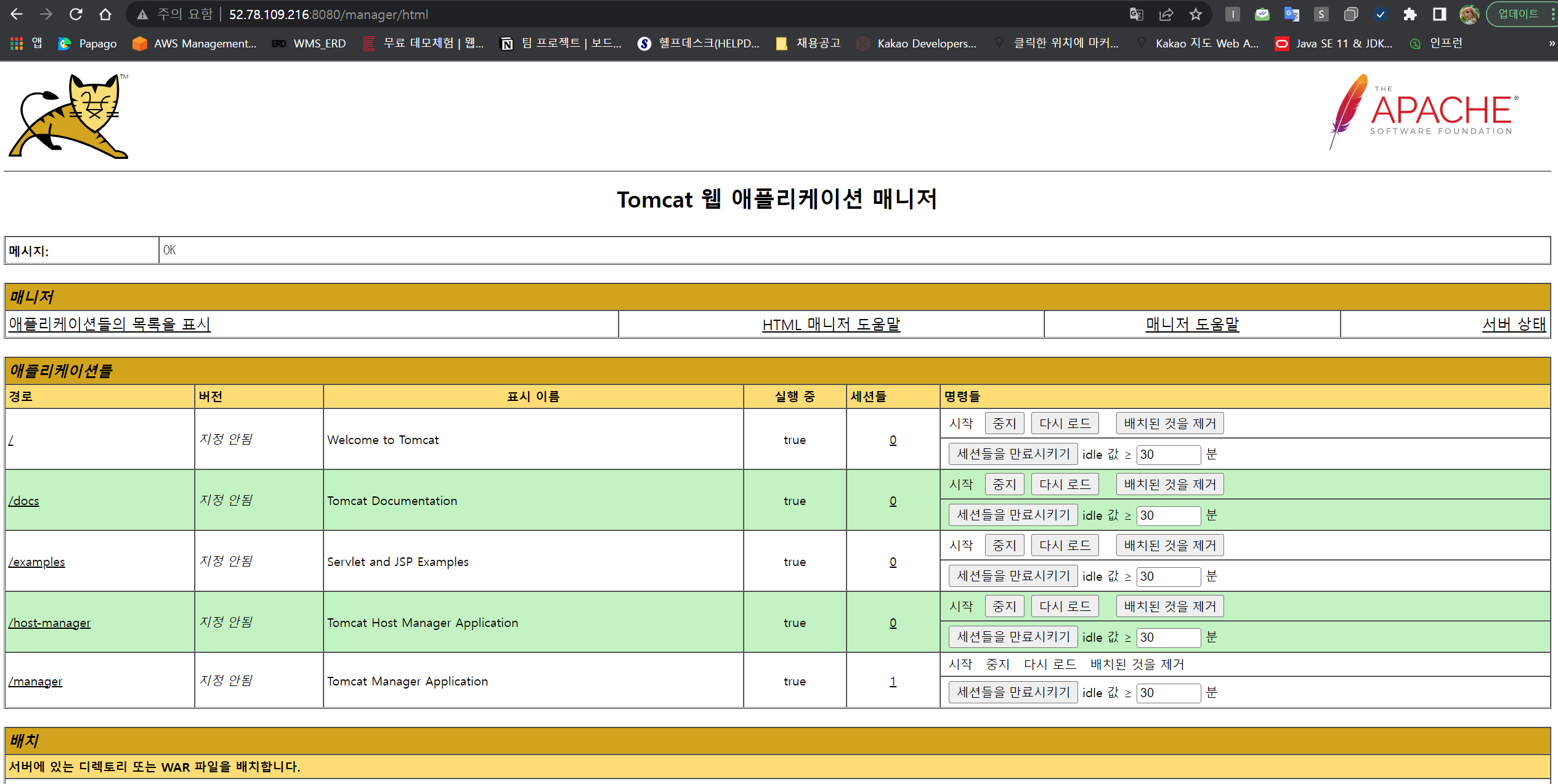Click the home icon in browser toolbar
The image size is (1558, 784).
coord(105,14)
